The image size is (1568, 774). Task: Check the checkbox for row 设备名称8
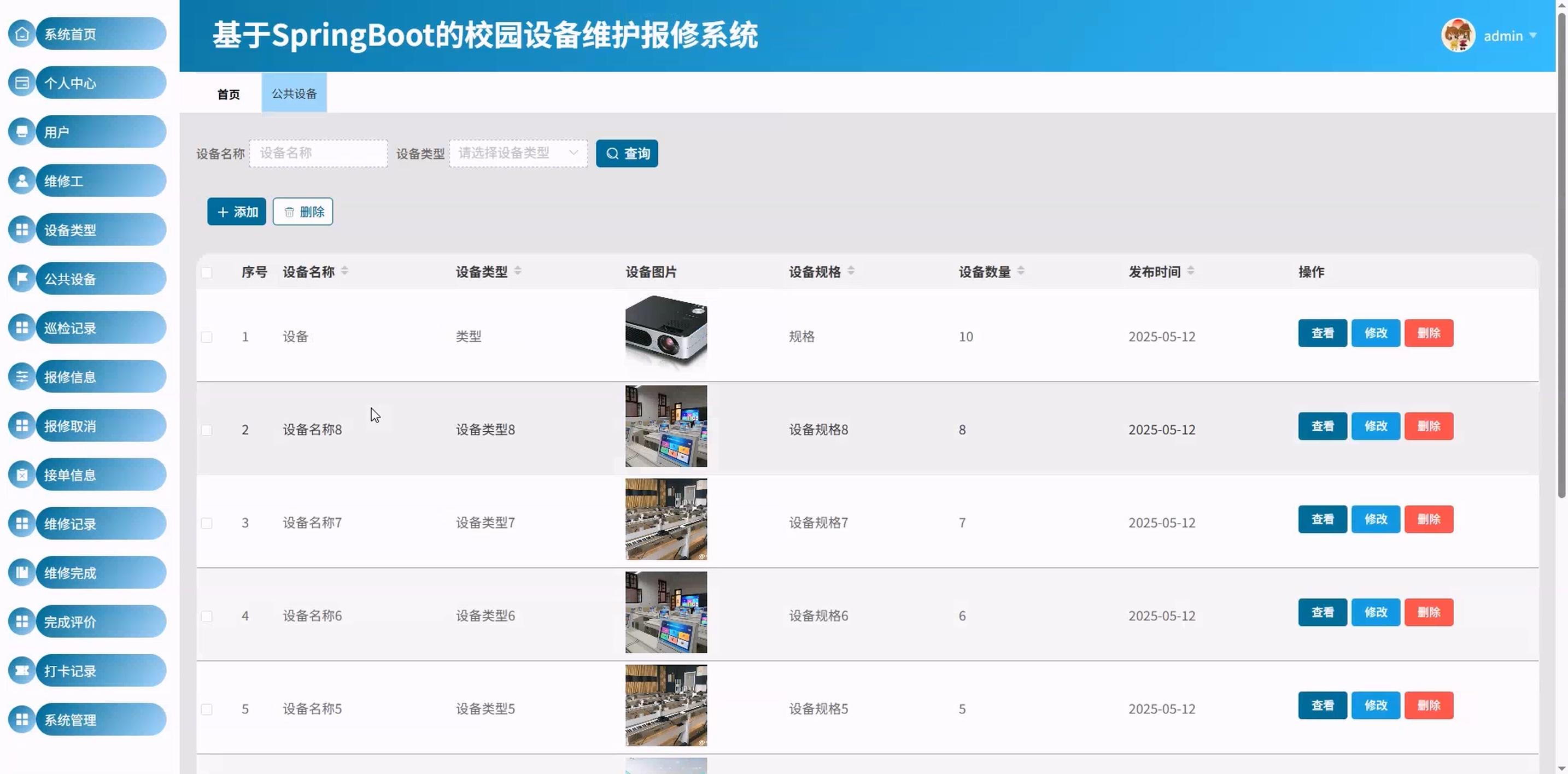coord(207,430)
